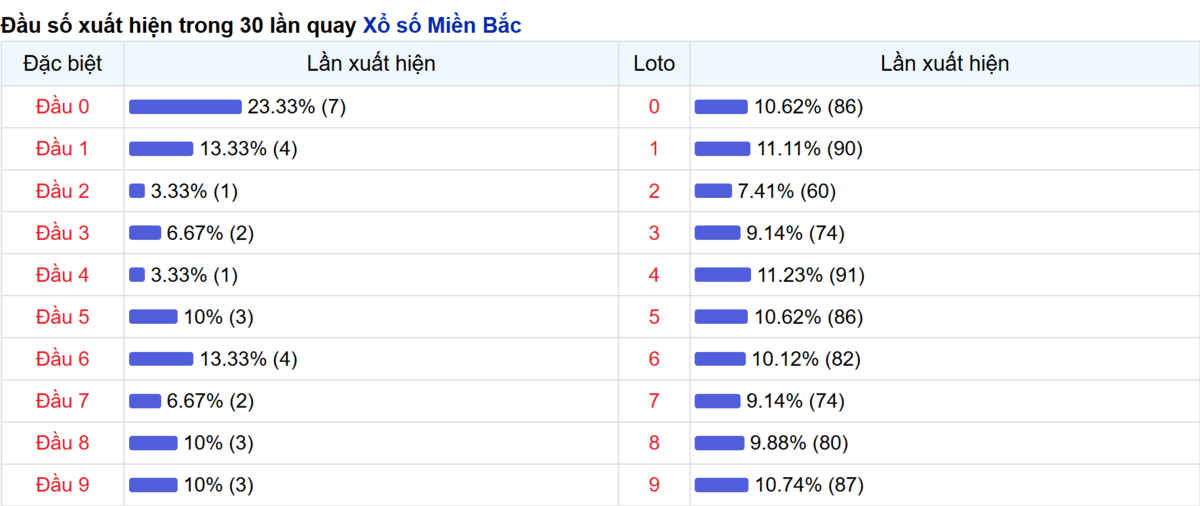The width and height of the screenshot is (1200, 506).
Task: Click the Loto 2 bar showing 7.41%
Action: click(713, 191)
